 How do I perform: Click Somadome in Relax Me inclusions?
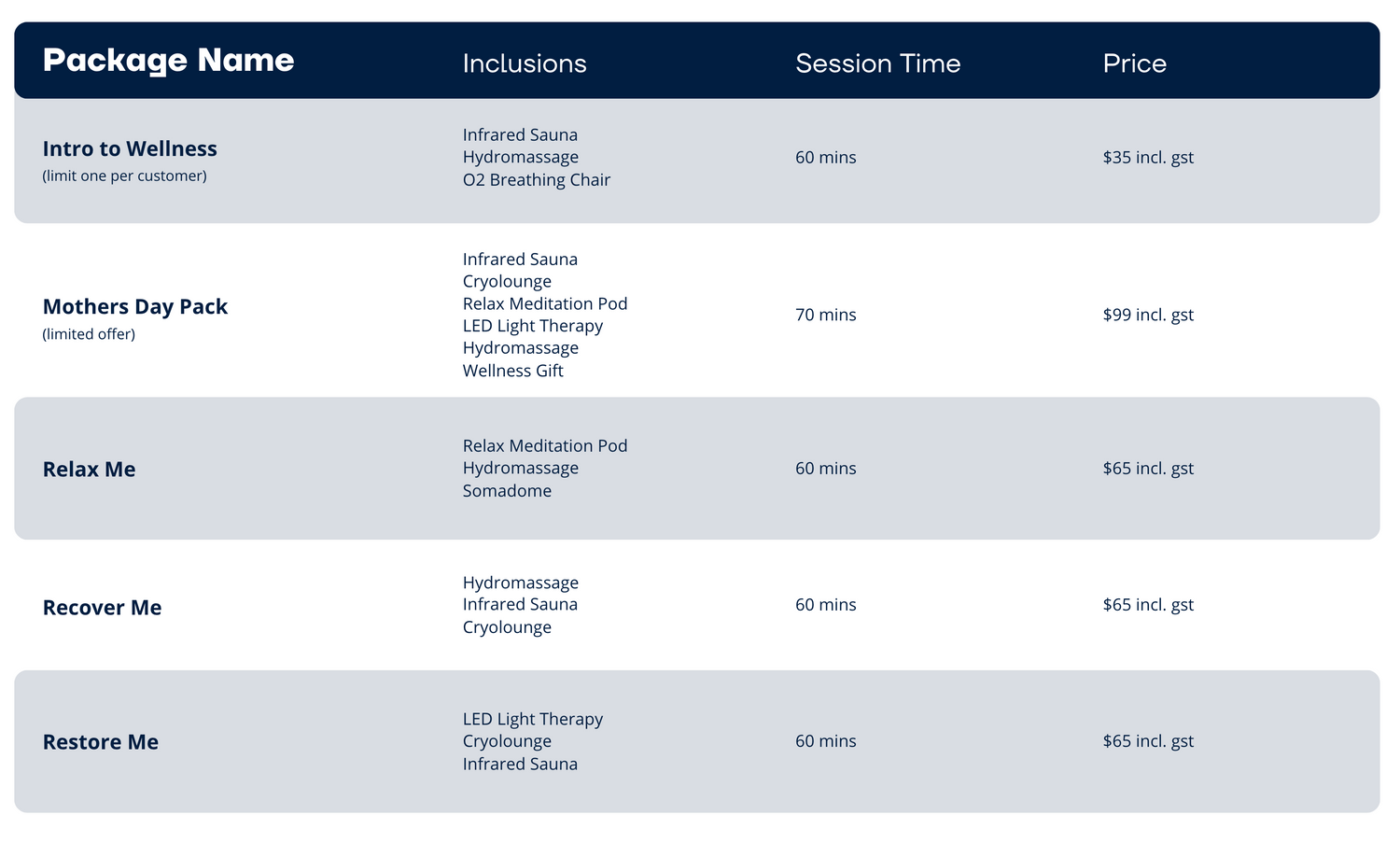507,491
